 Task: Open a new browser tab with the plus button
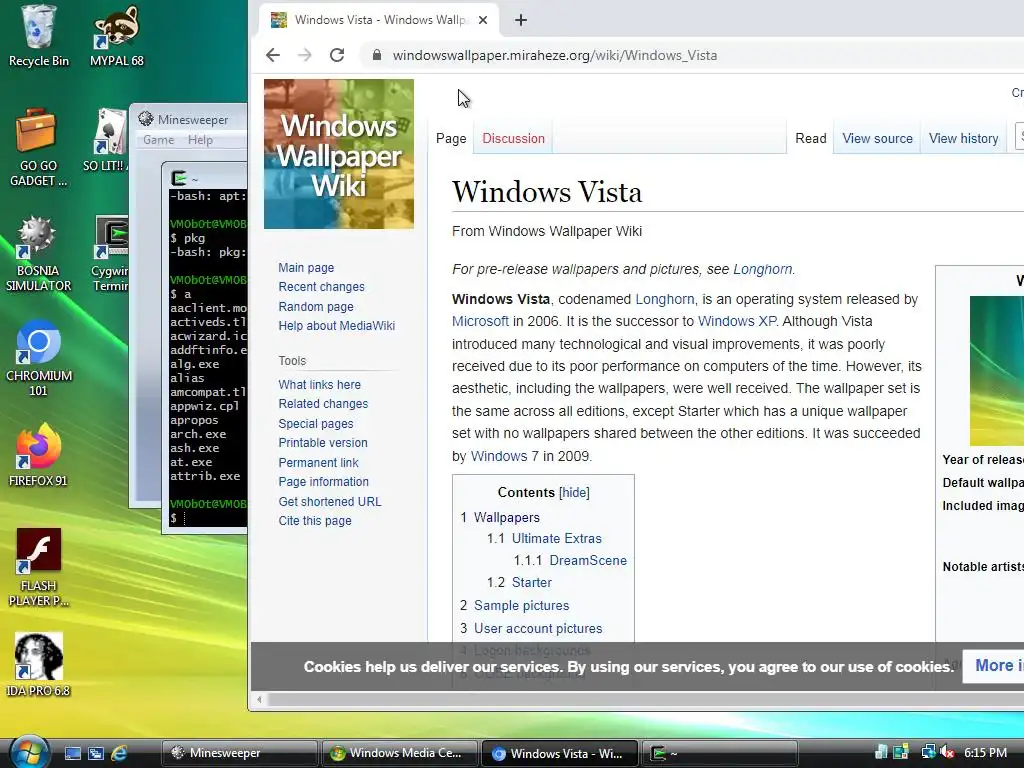[x=520, y=20]
